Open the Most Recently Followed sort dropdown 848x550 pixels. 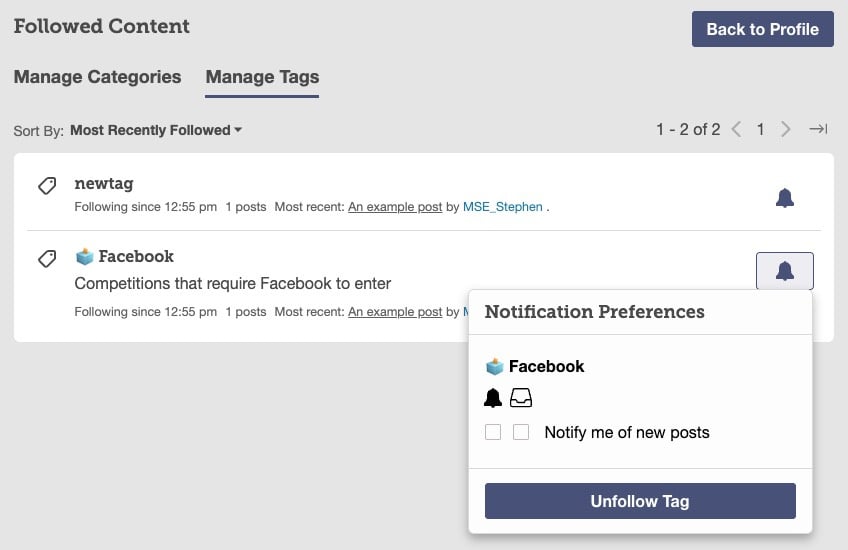pyautogui.click(x=156, y=130)
